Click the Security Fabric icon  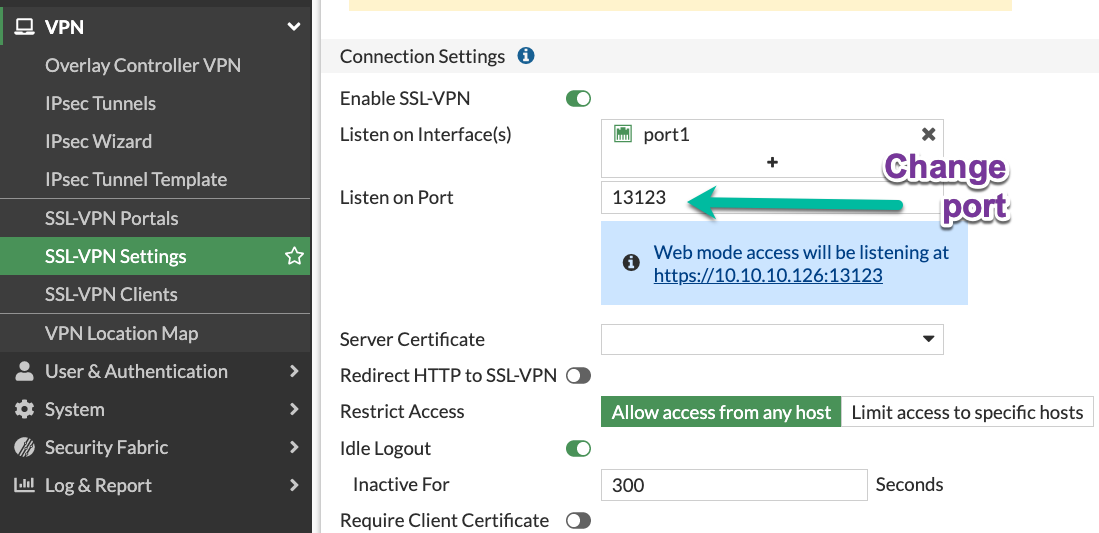click(x=24, y=448)
